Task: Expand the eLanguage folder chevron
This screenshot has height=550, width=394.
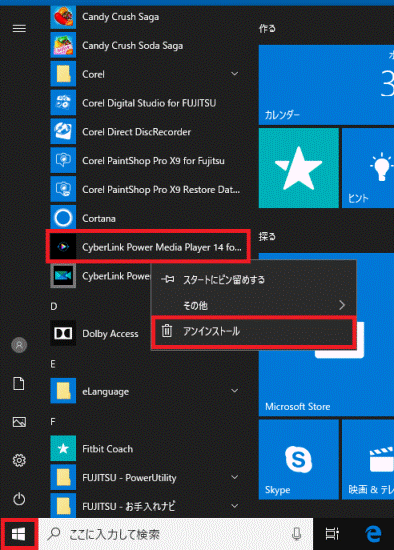Action: pos(234,390)
